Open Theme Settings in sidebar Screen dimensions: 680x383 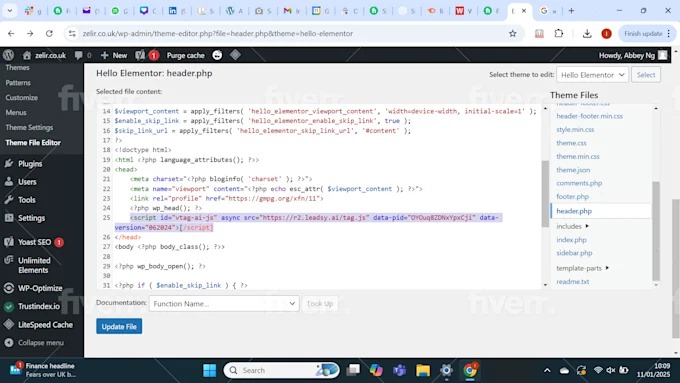pyautogui.click(x=29, y=128)
